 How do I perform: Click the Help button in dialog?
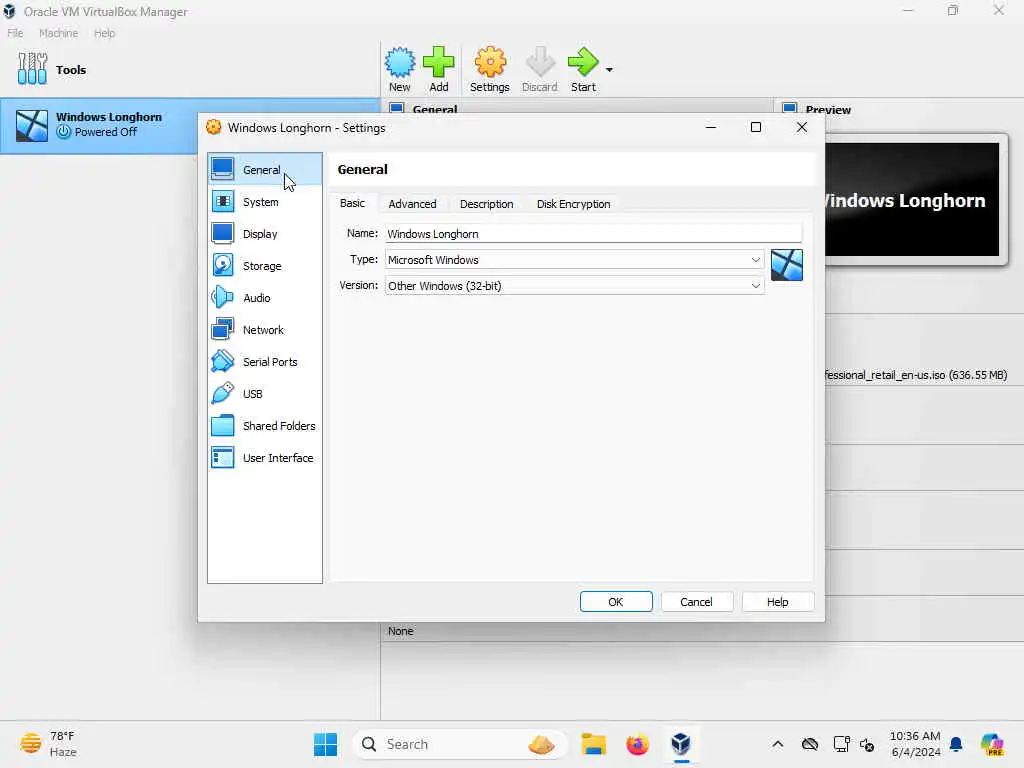[777, 601]
